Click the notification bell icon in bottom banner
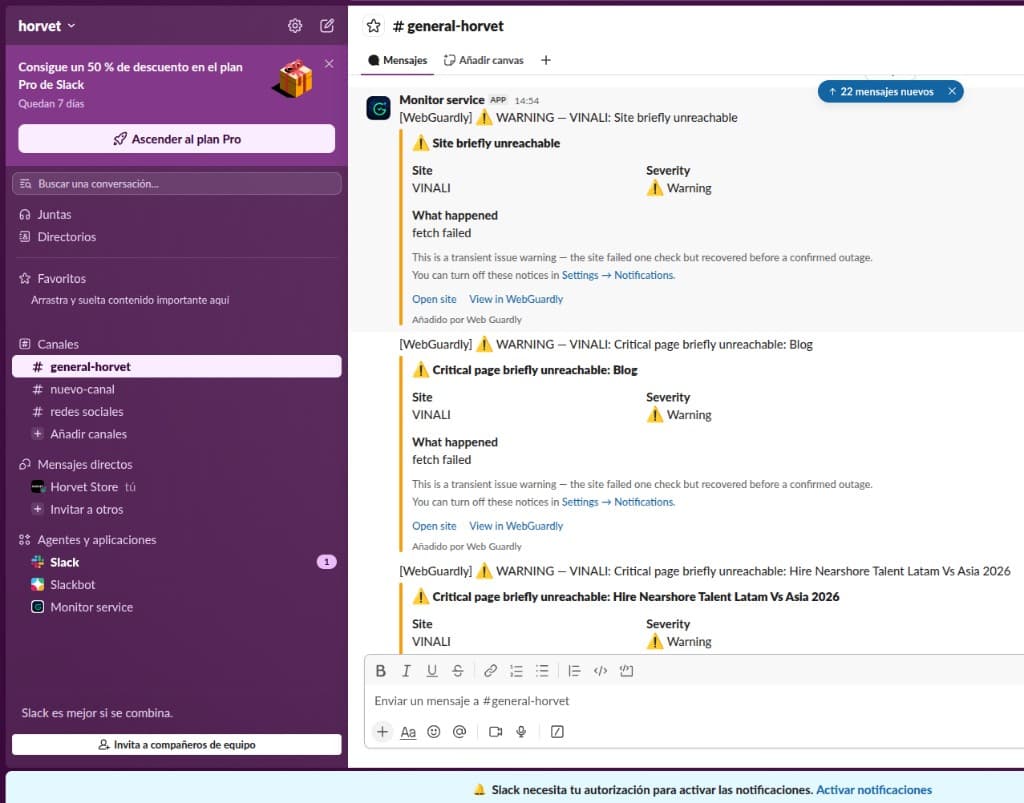 [479, 790]
